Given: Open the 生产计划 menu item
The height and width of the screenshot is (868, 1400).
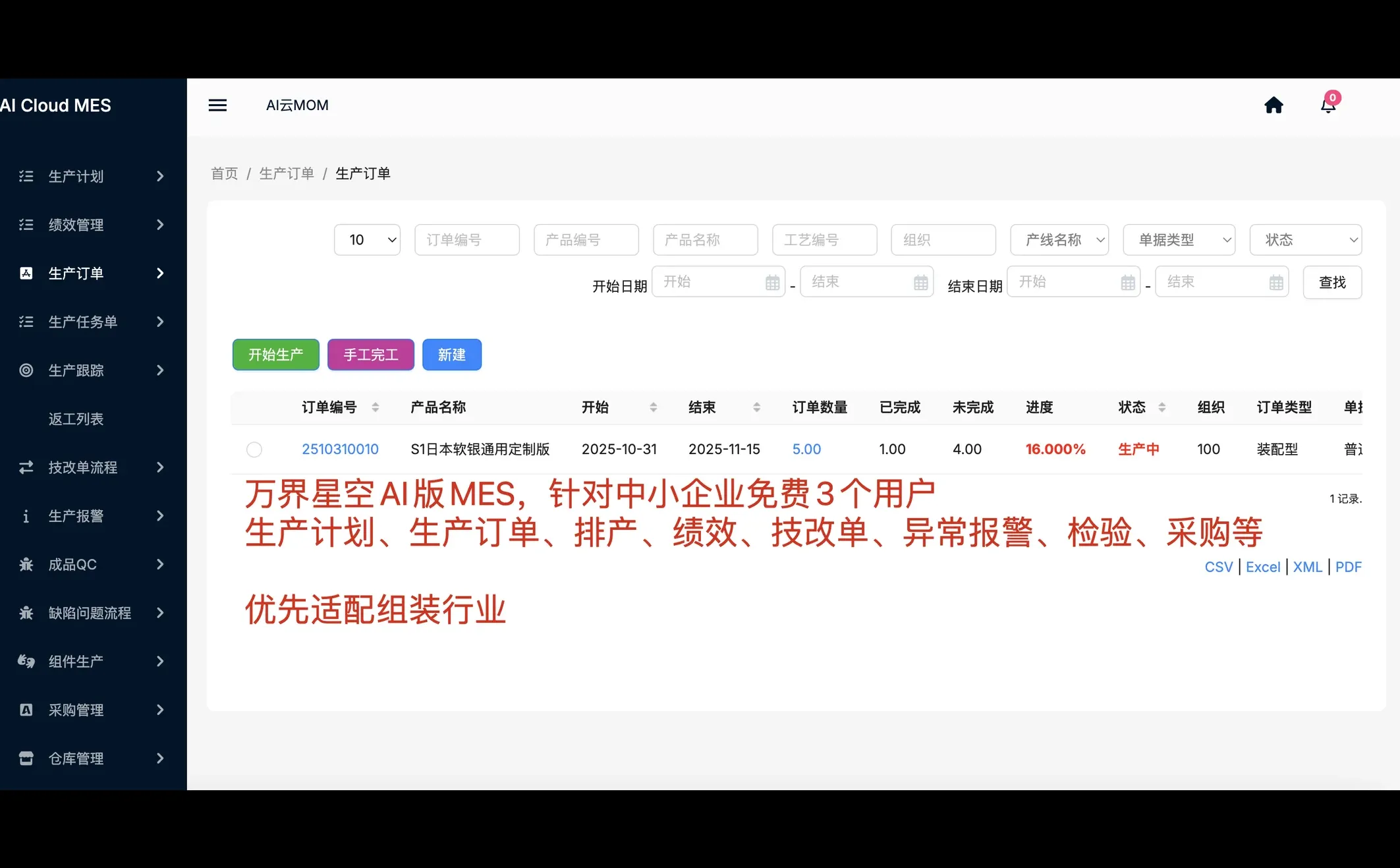Looking at the screenshot, I should click(76, 176).
